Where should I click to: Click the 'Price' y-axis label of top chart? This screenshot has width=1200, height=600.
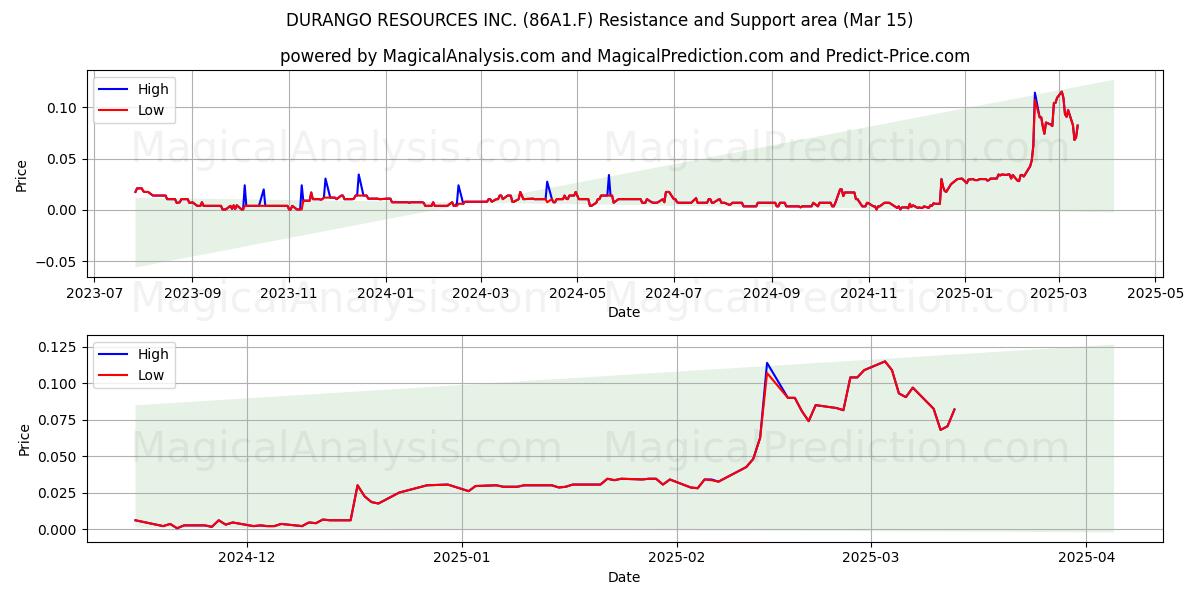[x=22, y=174]
